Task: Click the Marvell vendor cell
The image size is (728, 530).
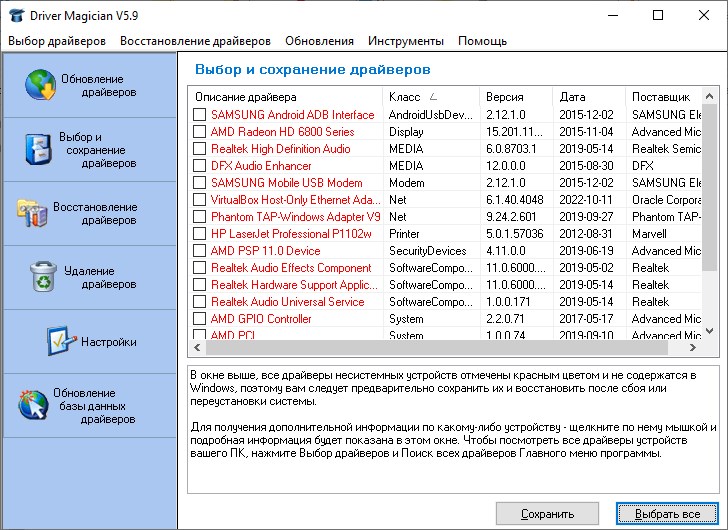Action: pyautogui.click(x=649, y=233)
